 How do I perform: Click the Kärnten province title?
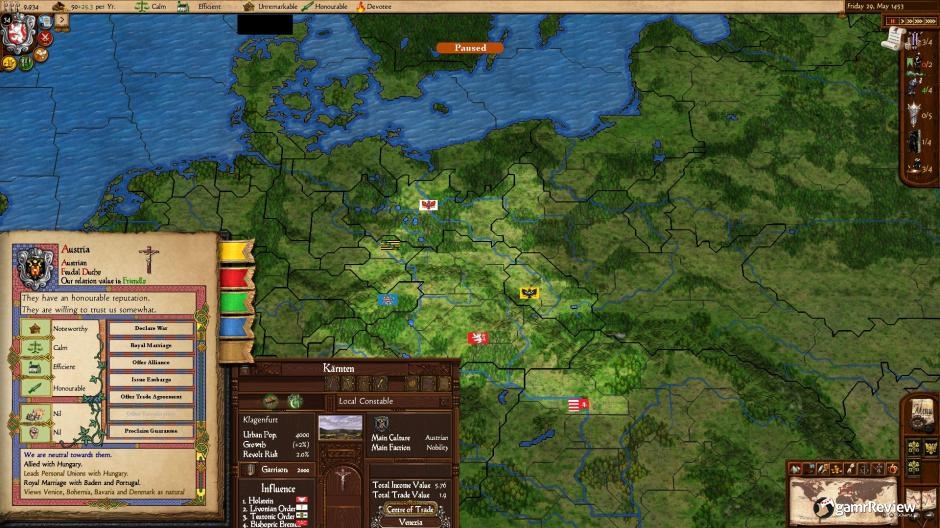[339, 368]
